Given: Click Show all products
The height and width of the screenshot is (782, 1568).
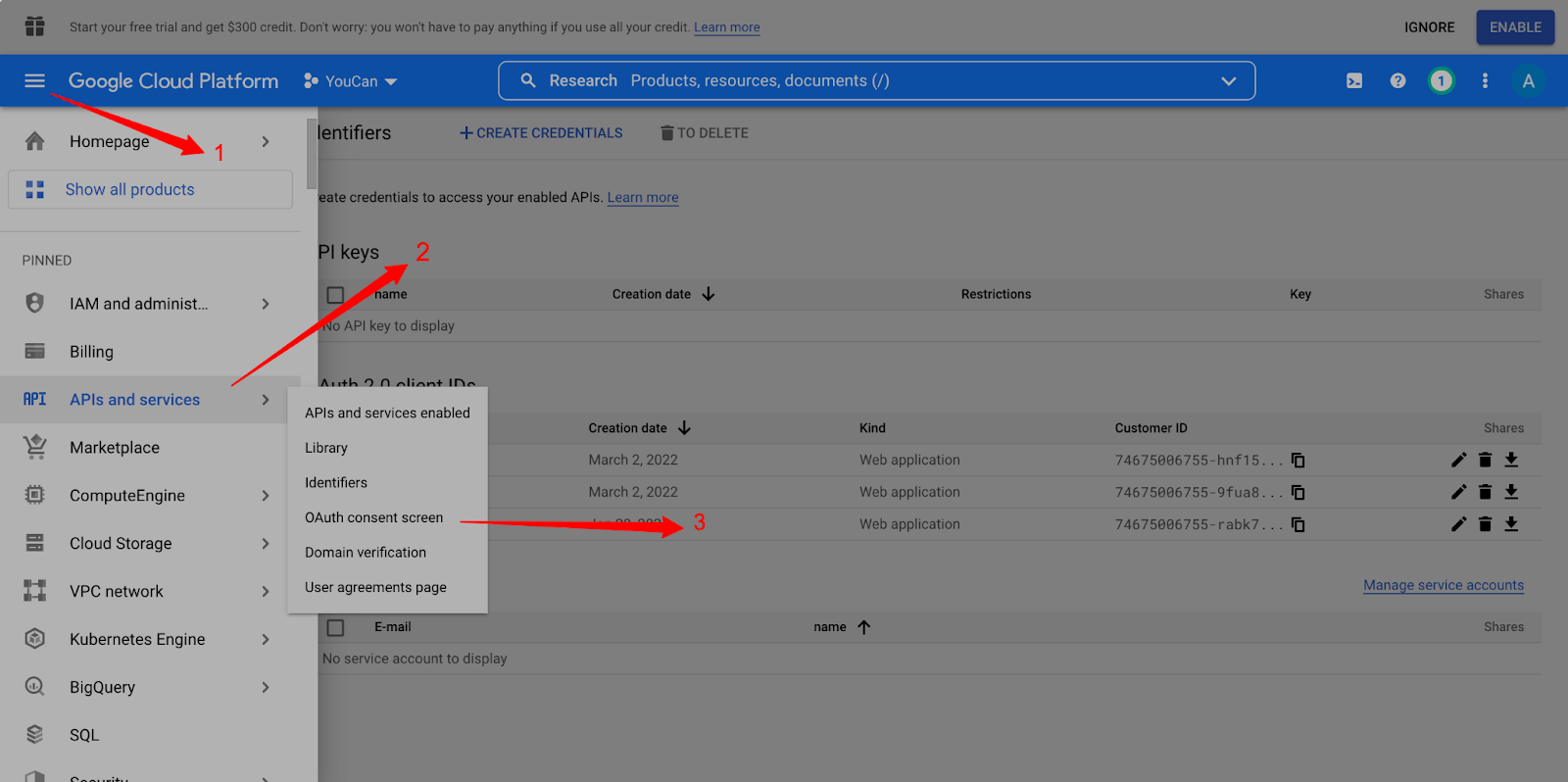Looking at the screenshot, I should [x=150, y=189].
